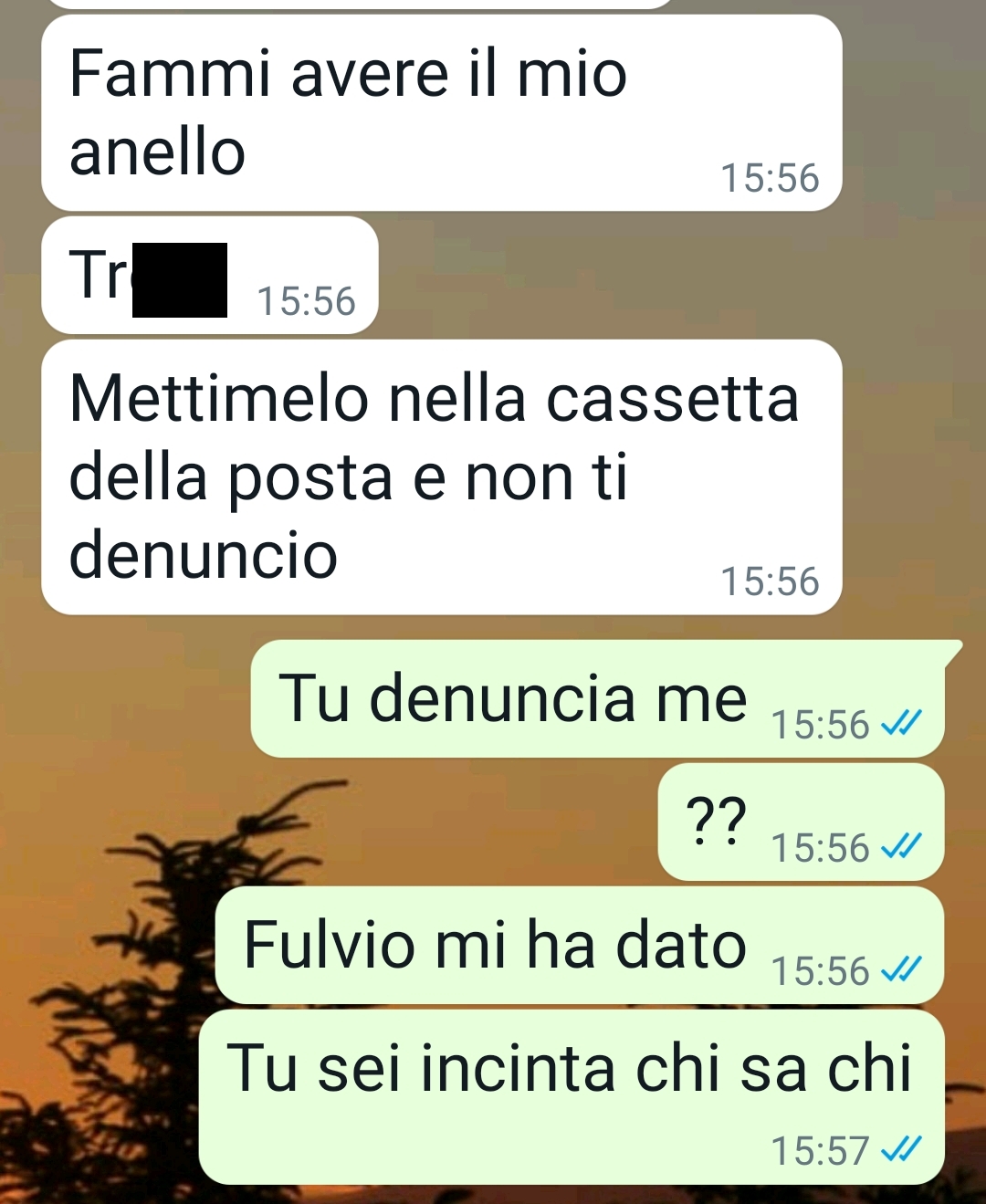Tap the 'Fulvio mi ha dato' message
986x1204 pixels.
point(579,946)
